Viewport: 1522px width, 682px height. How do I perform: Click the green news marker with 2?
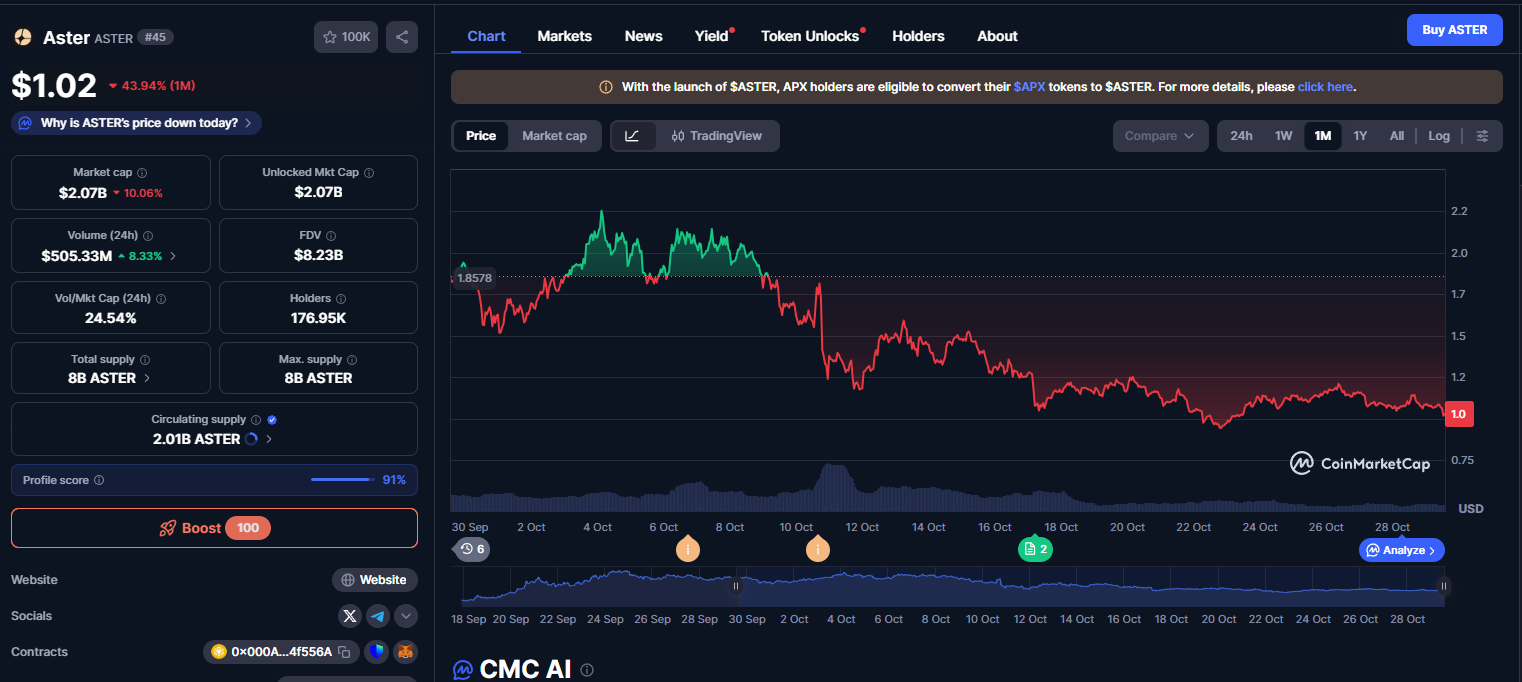tap(1034, 549)
